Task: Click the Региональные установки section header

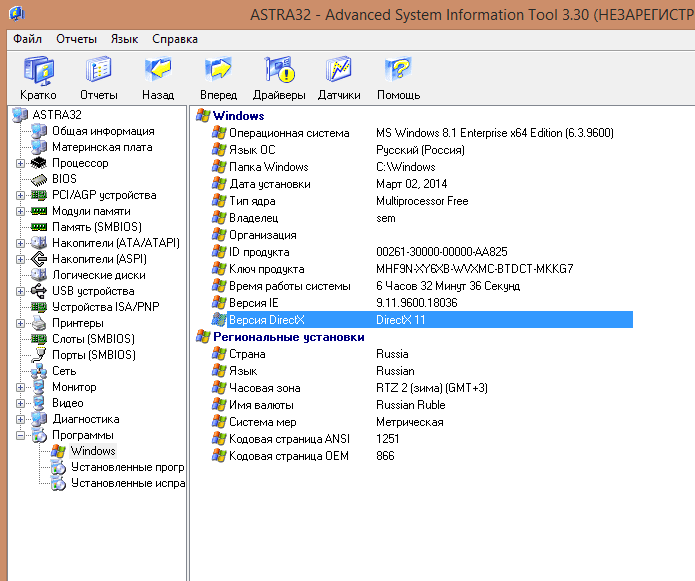Action: point(289,337)
